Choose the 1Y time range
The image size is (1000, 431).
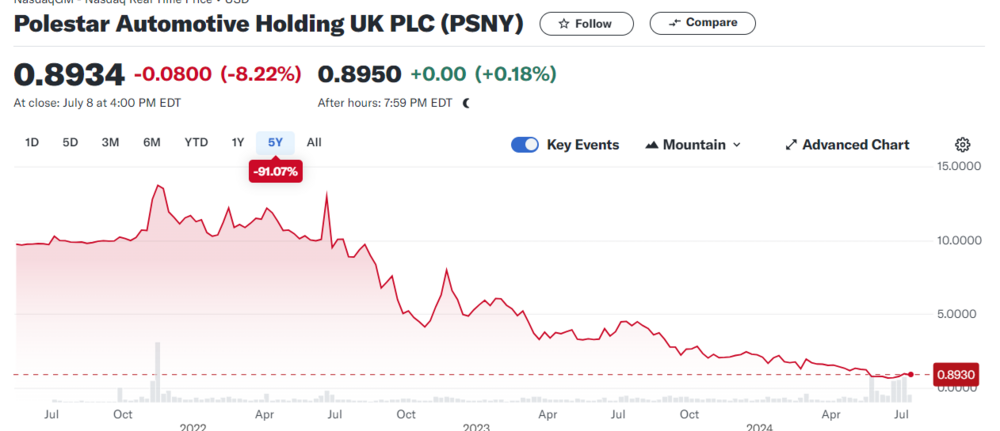238,142
